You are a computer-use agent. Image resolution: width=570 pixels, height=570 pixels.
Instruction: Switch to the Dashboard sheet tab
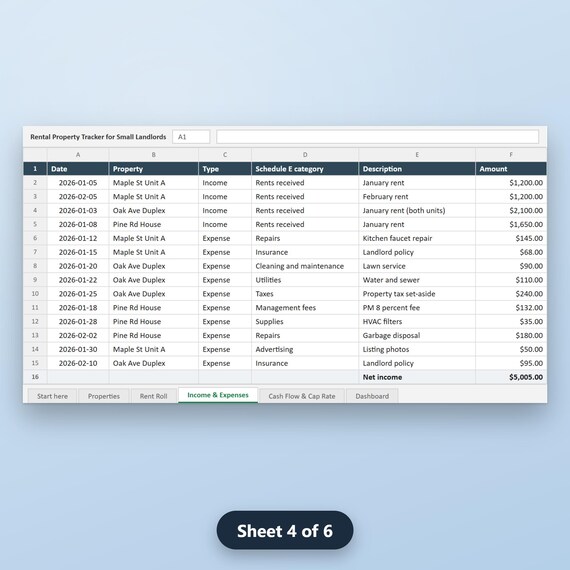[x=372, y=396]
